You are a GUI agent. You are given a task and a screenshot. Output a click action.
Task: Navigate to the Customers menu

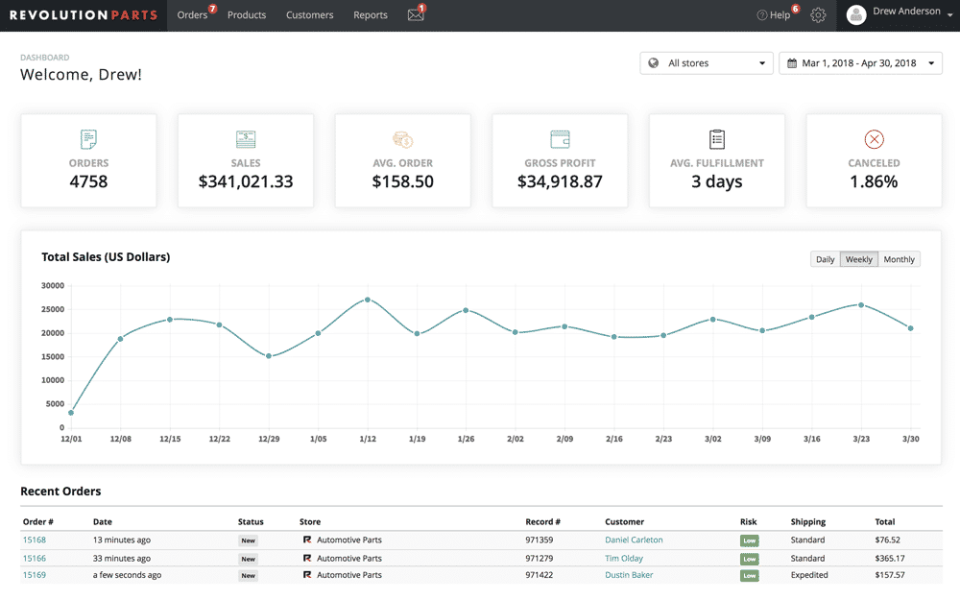click(309, 15)
